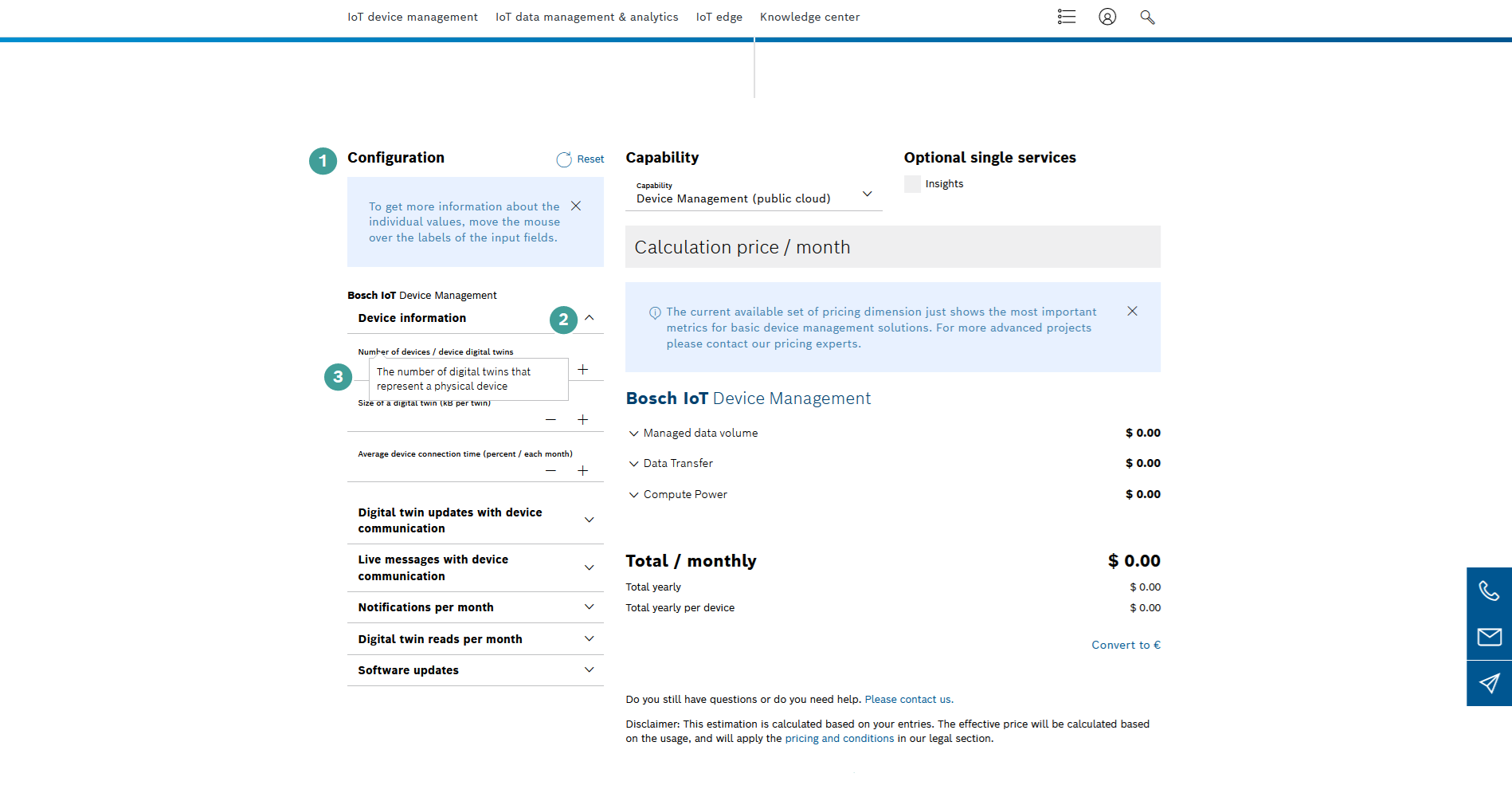The image size is (1512, 789).
Task: Click Please contact us link
Action: point(909,700)
